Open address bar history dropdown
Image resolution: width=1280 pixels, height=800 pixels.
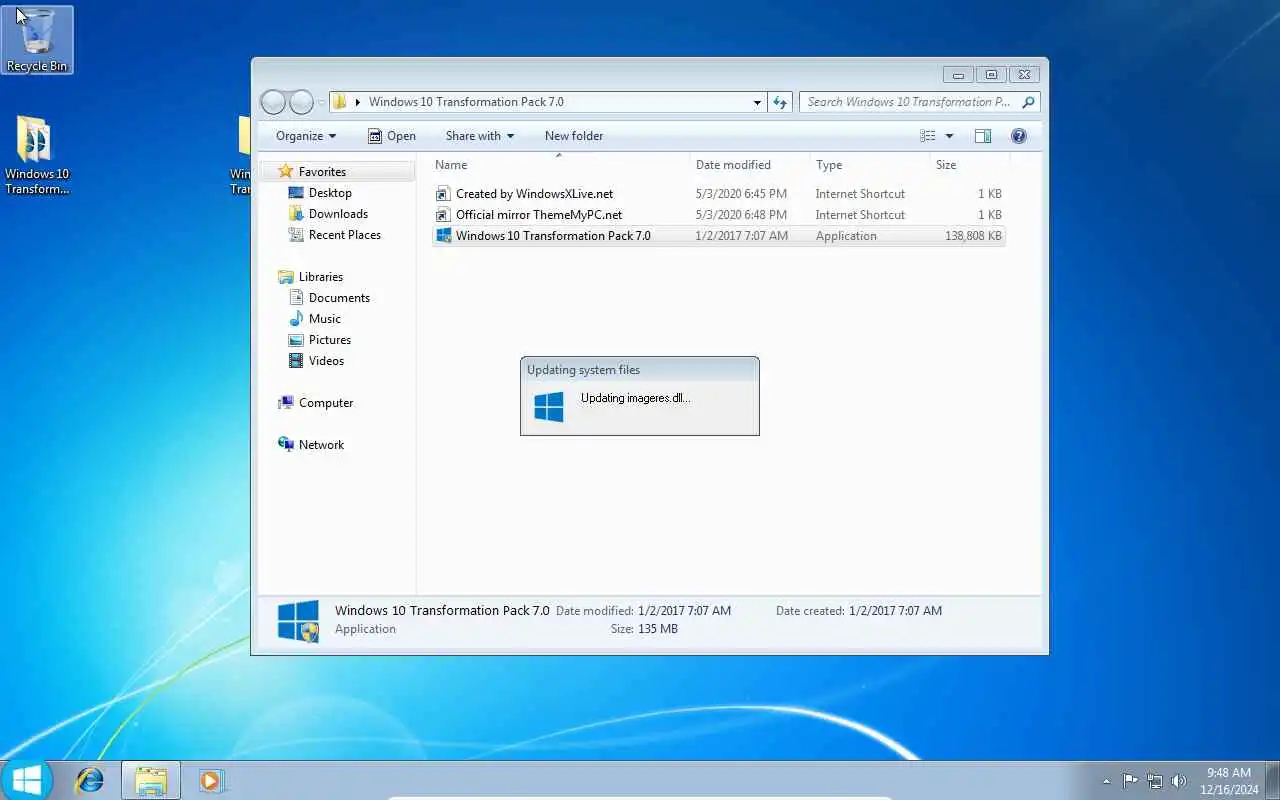point(757,102)
